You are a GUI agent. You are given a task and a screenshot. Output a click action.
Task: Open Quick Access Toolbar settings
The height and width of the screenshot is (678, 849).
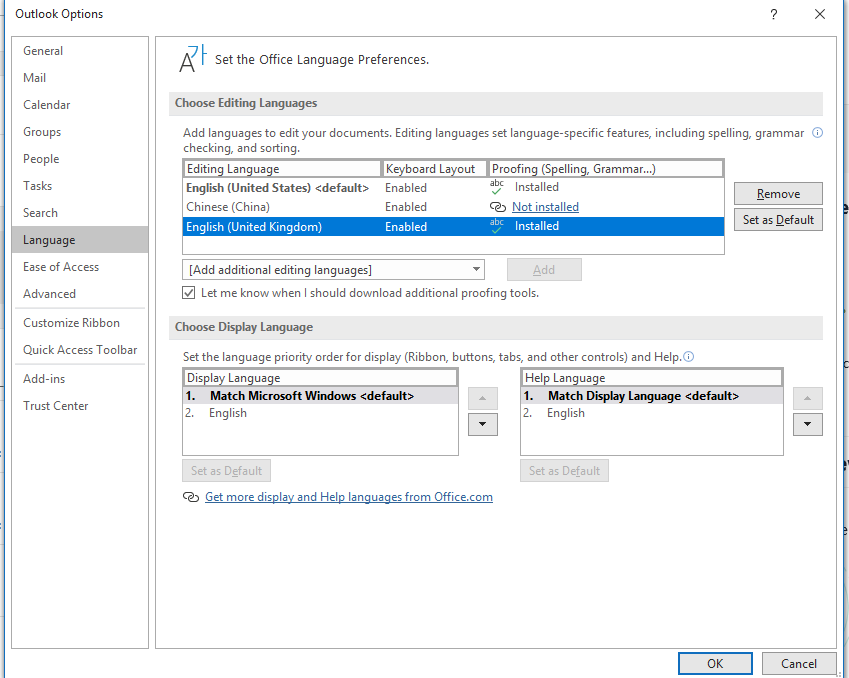pos(80,350)
